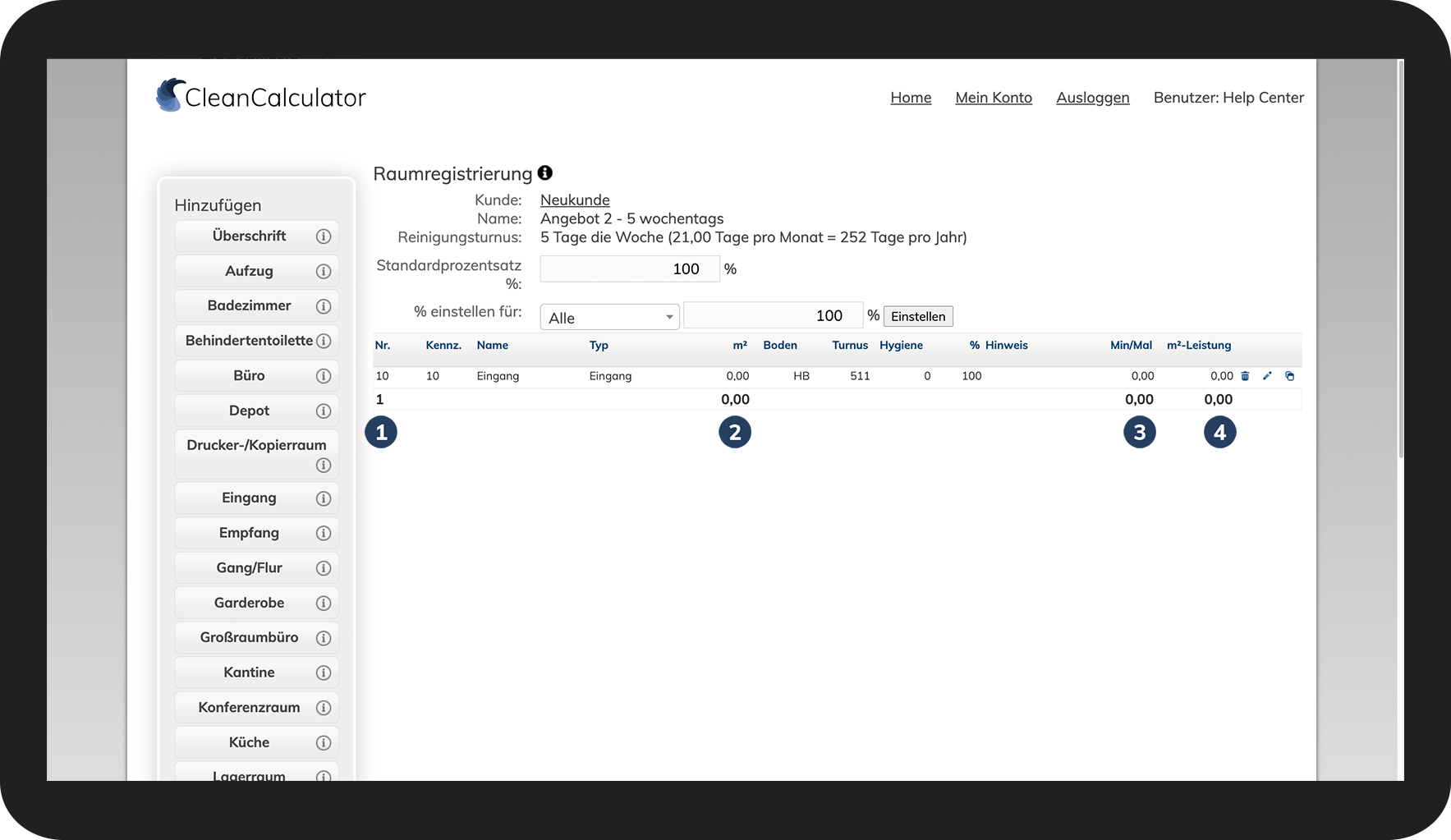
Task: Click the 'Turnus' column header
Action: pyautogui.click(x=850, y=346)
